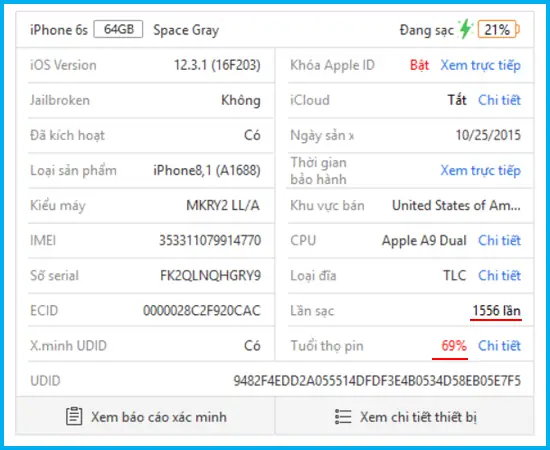This screenshot has width=550, height=450.
Task: Click the green charging lightning bolt icon
Action: point(466,29)
